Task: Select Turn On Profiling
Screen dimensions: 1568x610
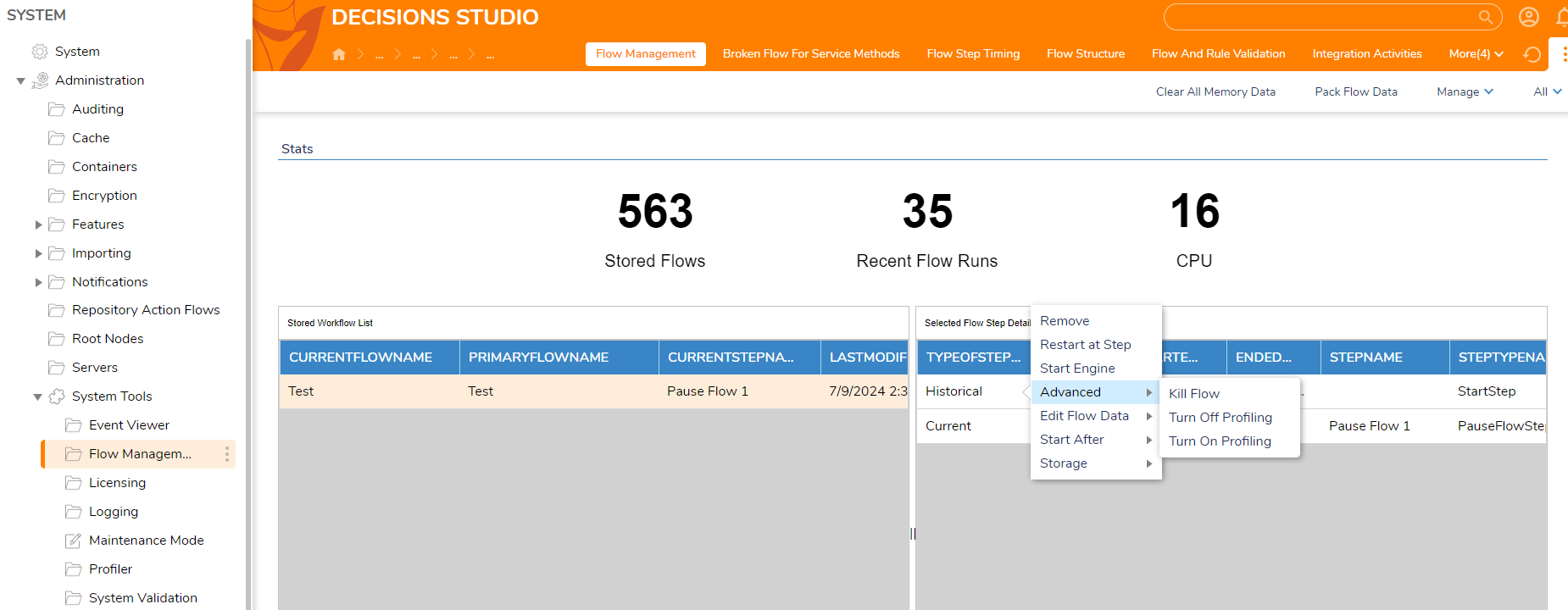Action: (x=1230, y=441)
